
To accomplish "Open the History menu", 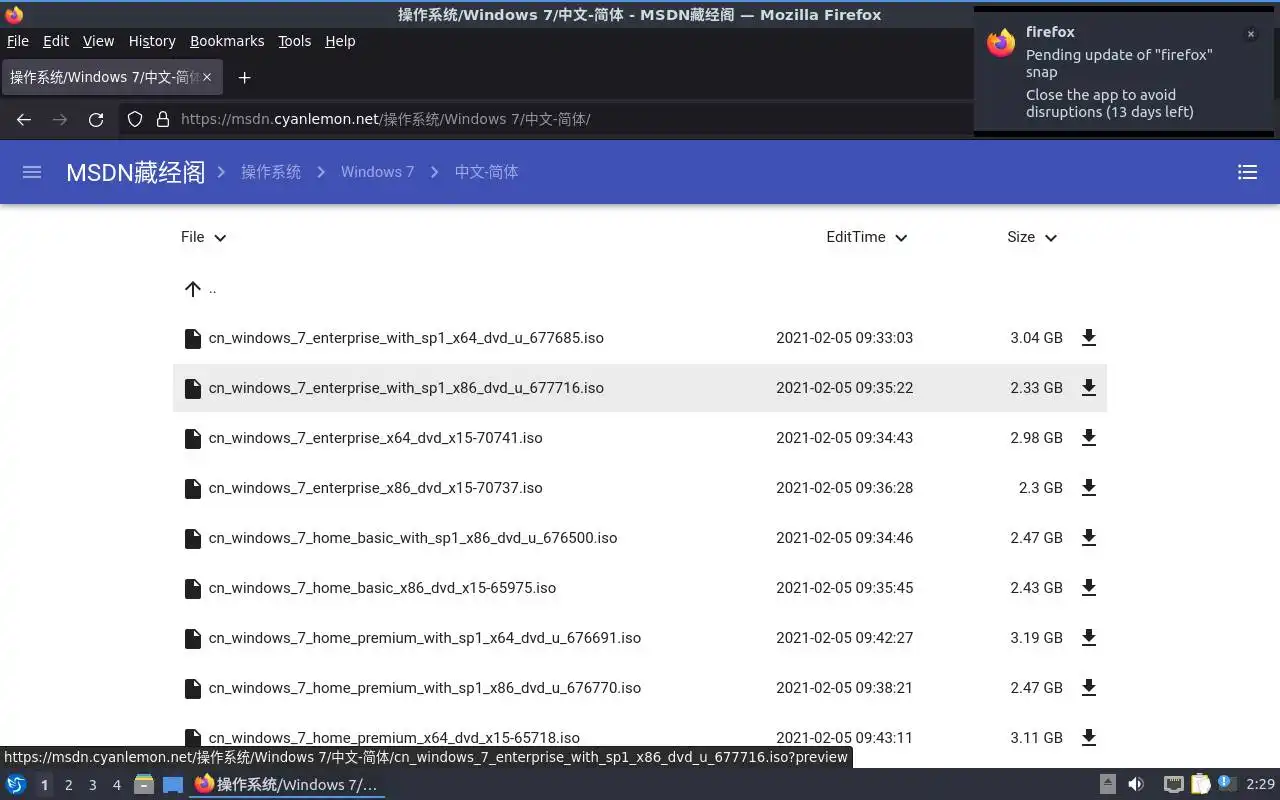I will click(152, 41).
